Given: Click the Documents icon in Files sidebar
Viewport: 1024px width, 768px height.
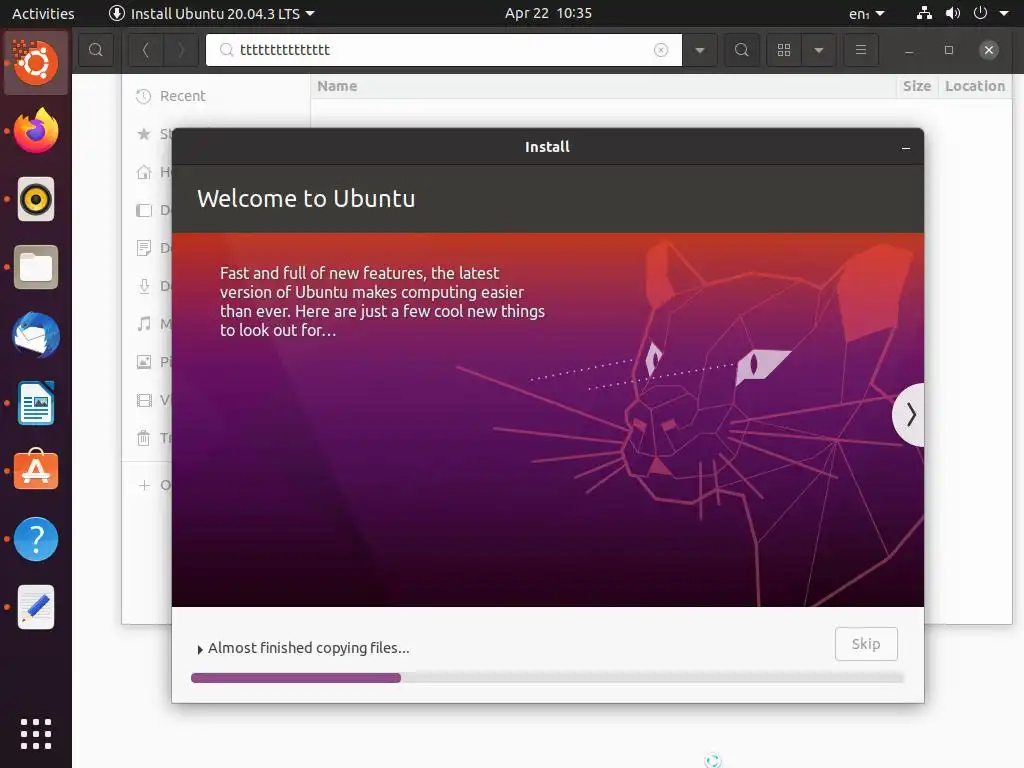Looking at the screenshot, I should [x=144, y=248].
